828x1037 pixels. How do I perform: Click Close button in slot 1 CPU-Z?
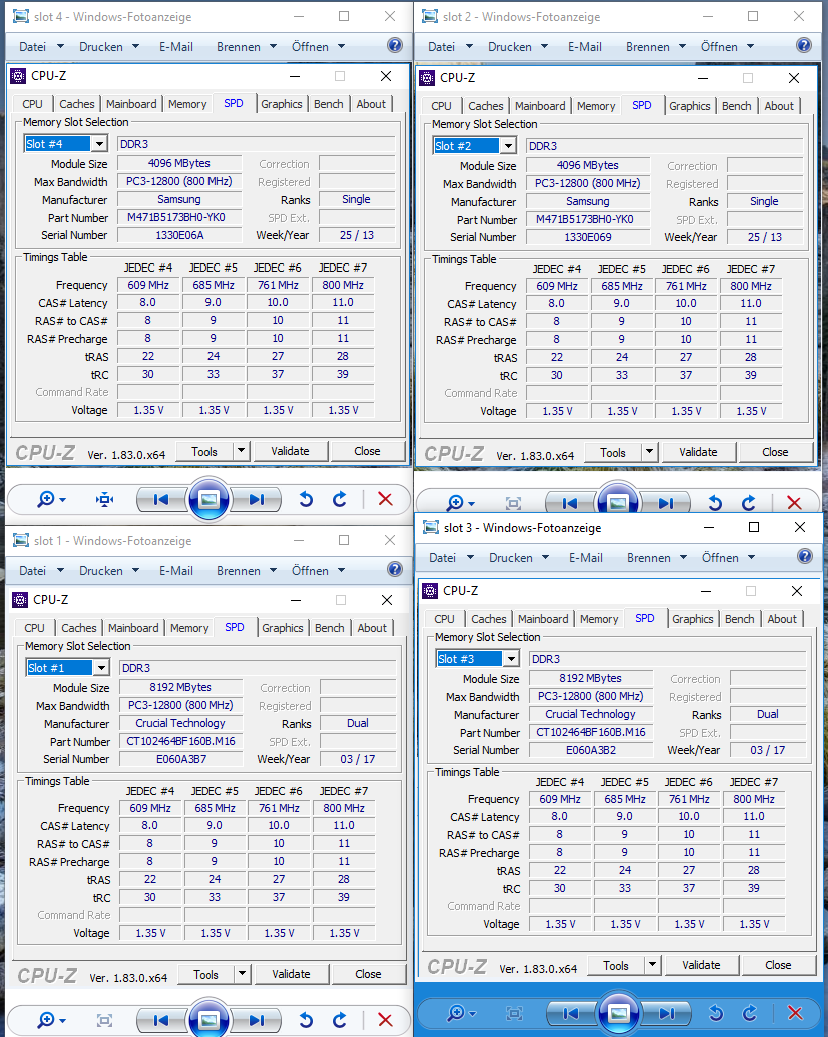coord(368,974)
